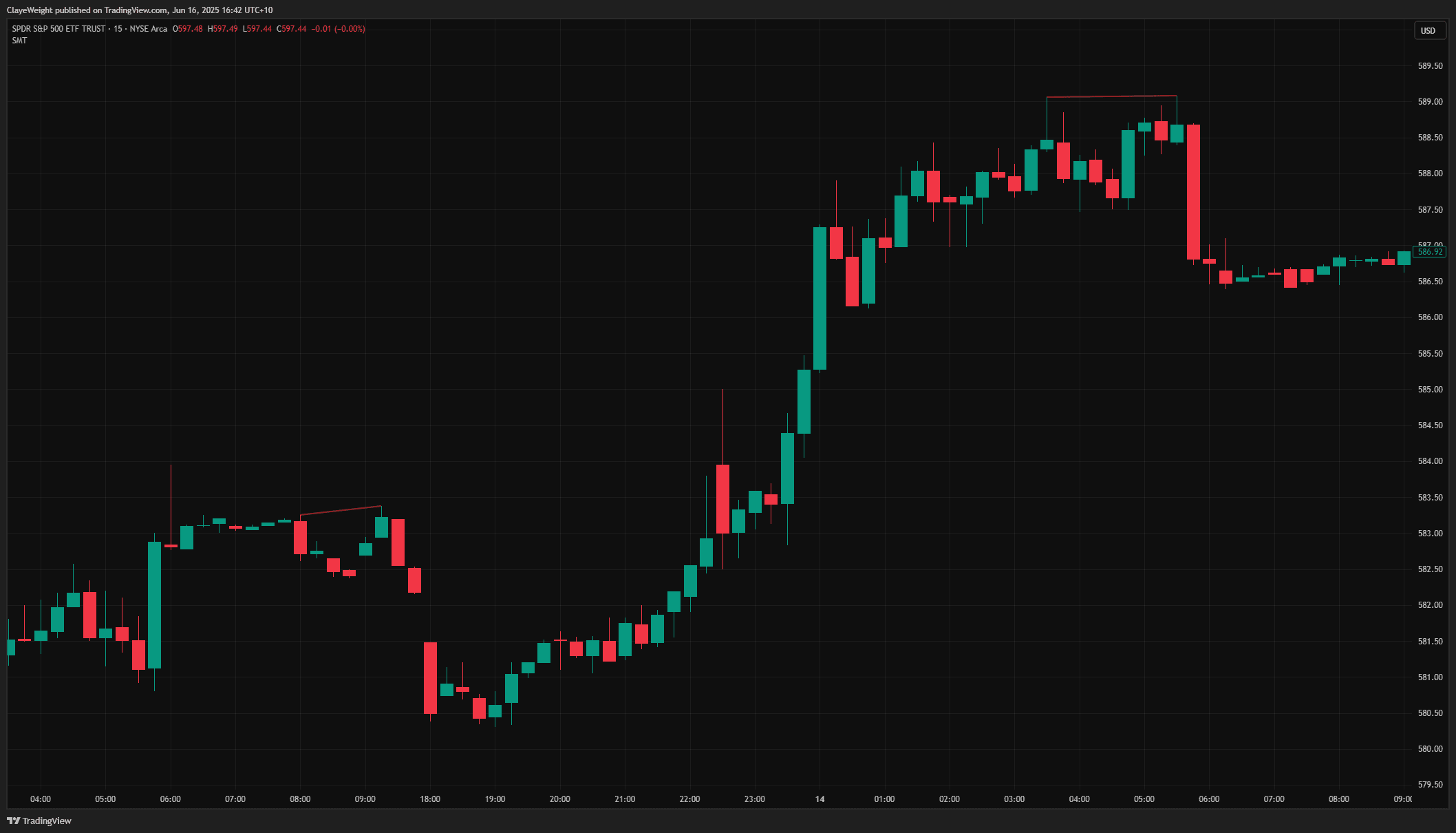Click the O597.48 open value in the legend
The image size is (1456, 833).
tap(188, 29)
